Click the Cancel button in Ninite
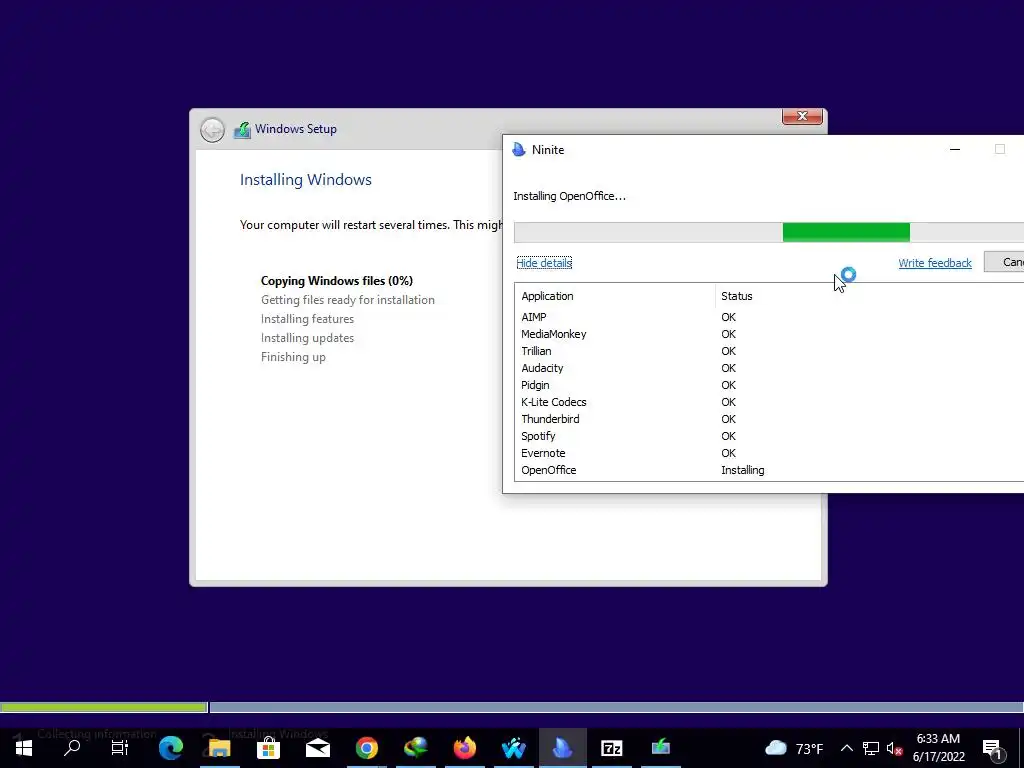Image resolution: width=1024 pixels, height=768 pixels. (x=1004, y=262)
